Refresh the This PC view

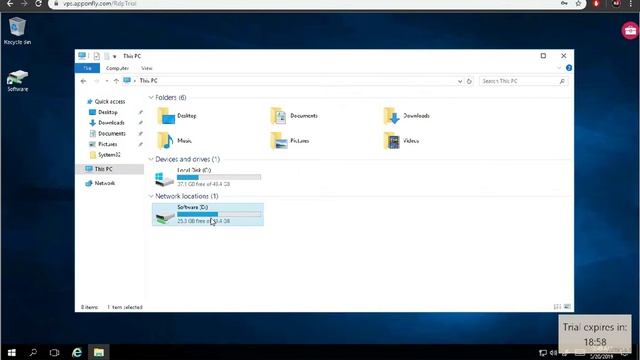pos(469,81)
